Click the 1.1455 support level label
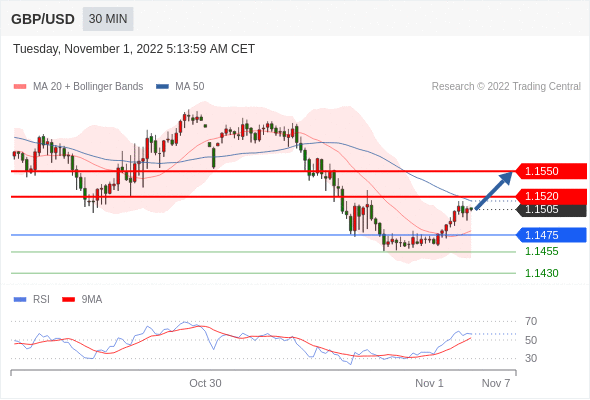The width and height of the screenshot is (590, 400). click(541, 251)
